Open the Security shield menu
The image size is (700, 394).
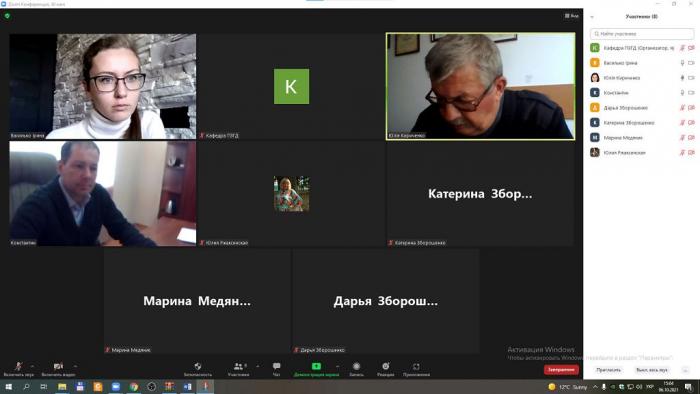(198, 369)
